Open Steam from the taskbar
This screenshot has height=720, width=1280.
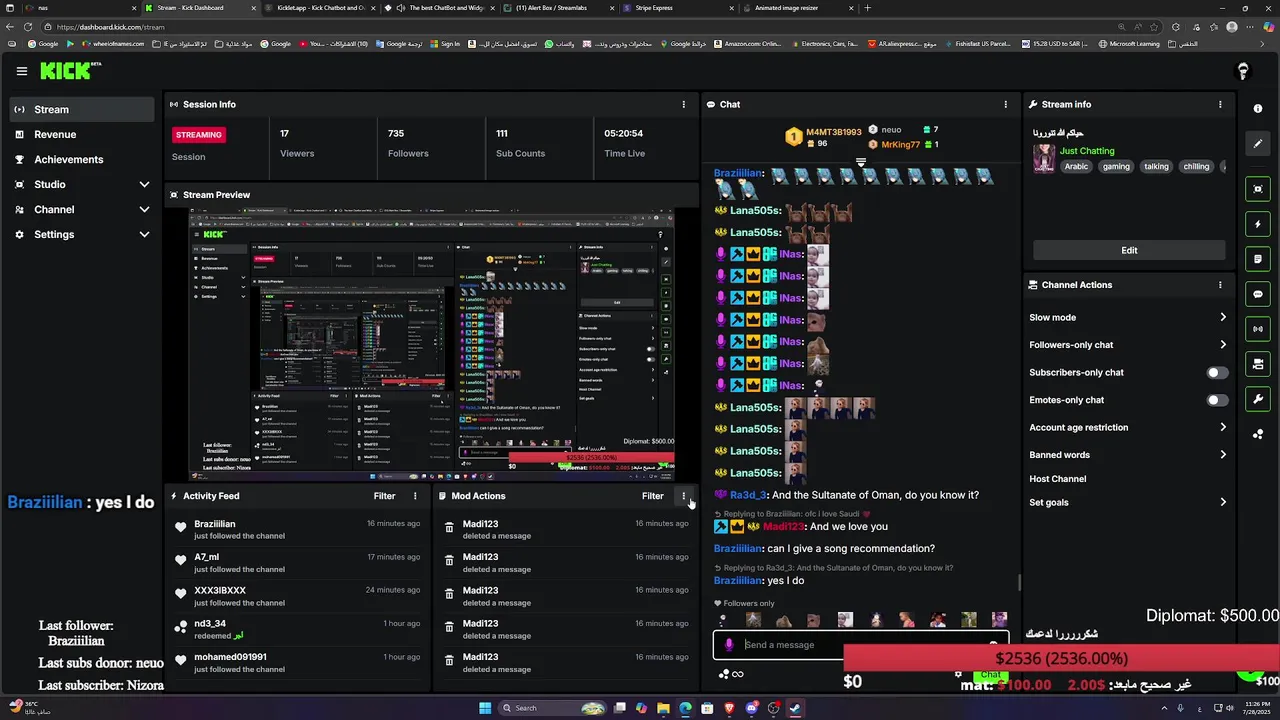(795, 708)
